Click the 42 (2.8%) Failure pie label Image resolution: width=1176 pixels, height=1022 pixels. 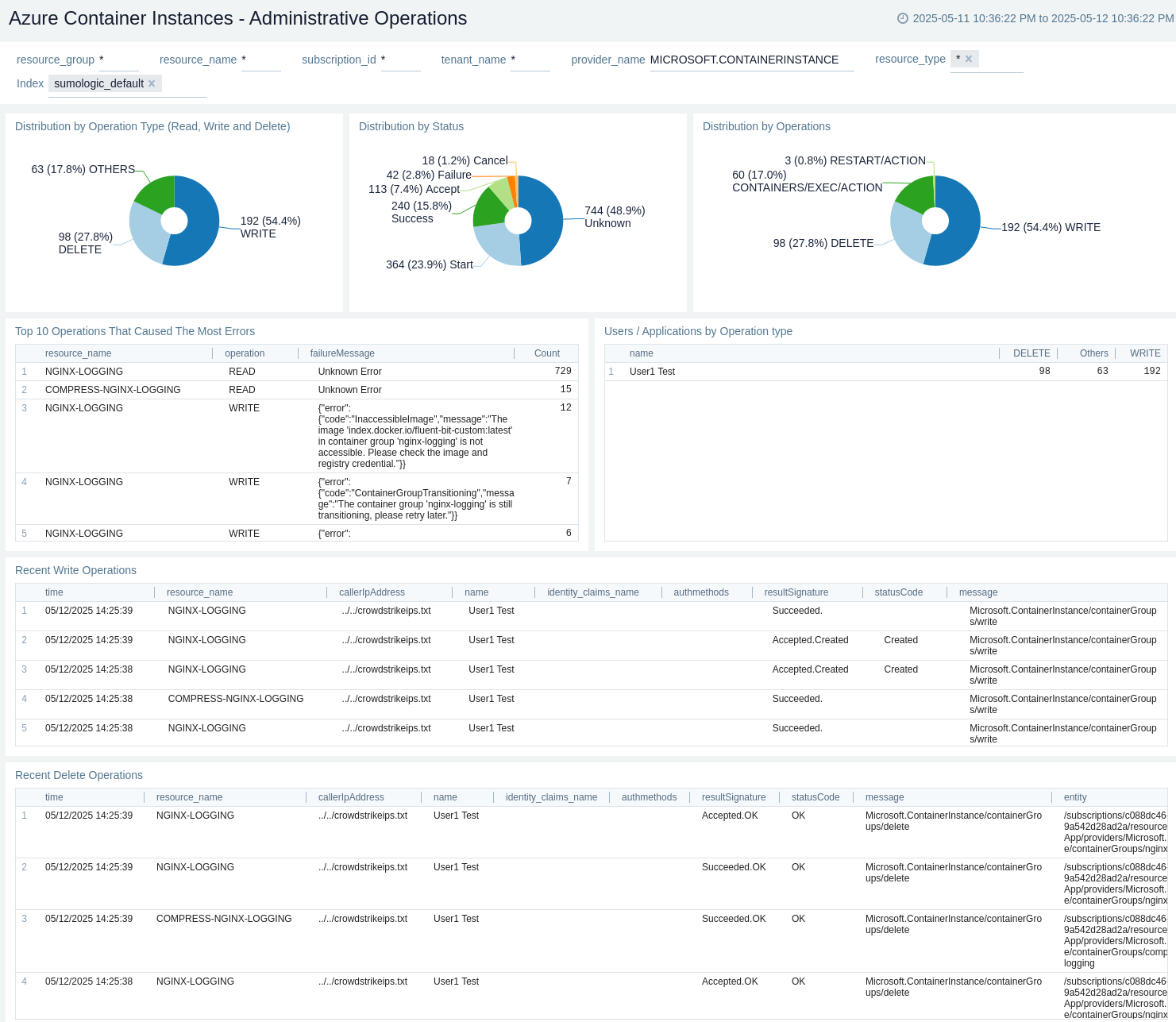pos(429,175)
